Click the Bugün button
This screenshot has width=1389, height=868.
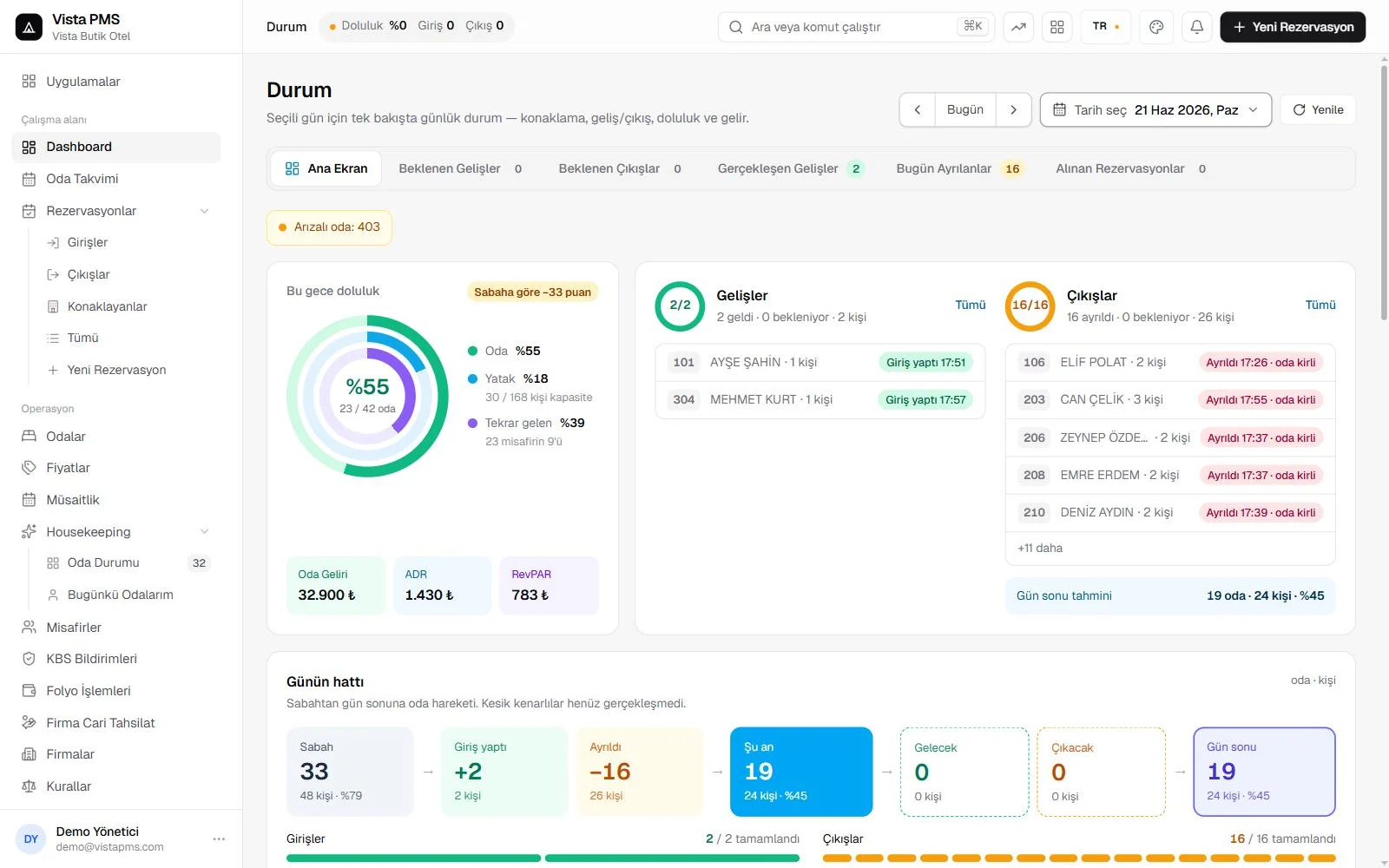pyautogui.click(x=965, y=110)
